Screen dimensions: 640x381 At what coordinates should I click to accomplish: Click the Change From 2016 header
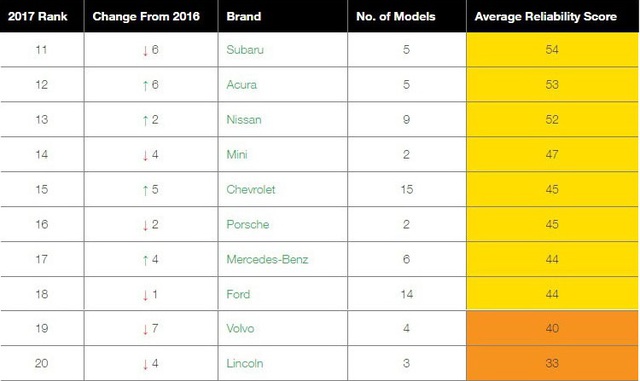click(146, 16)
